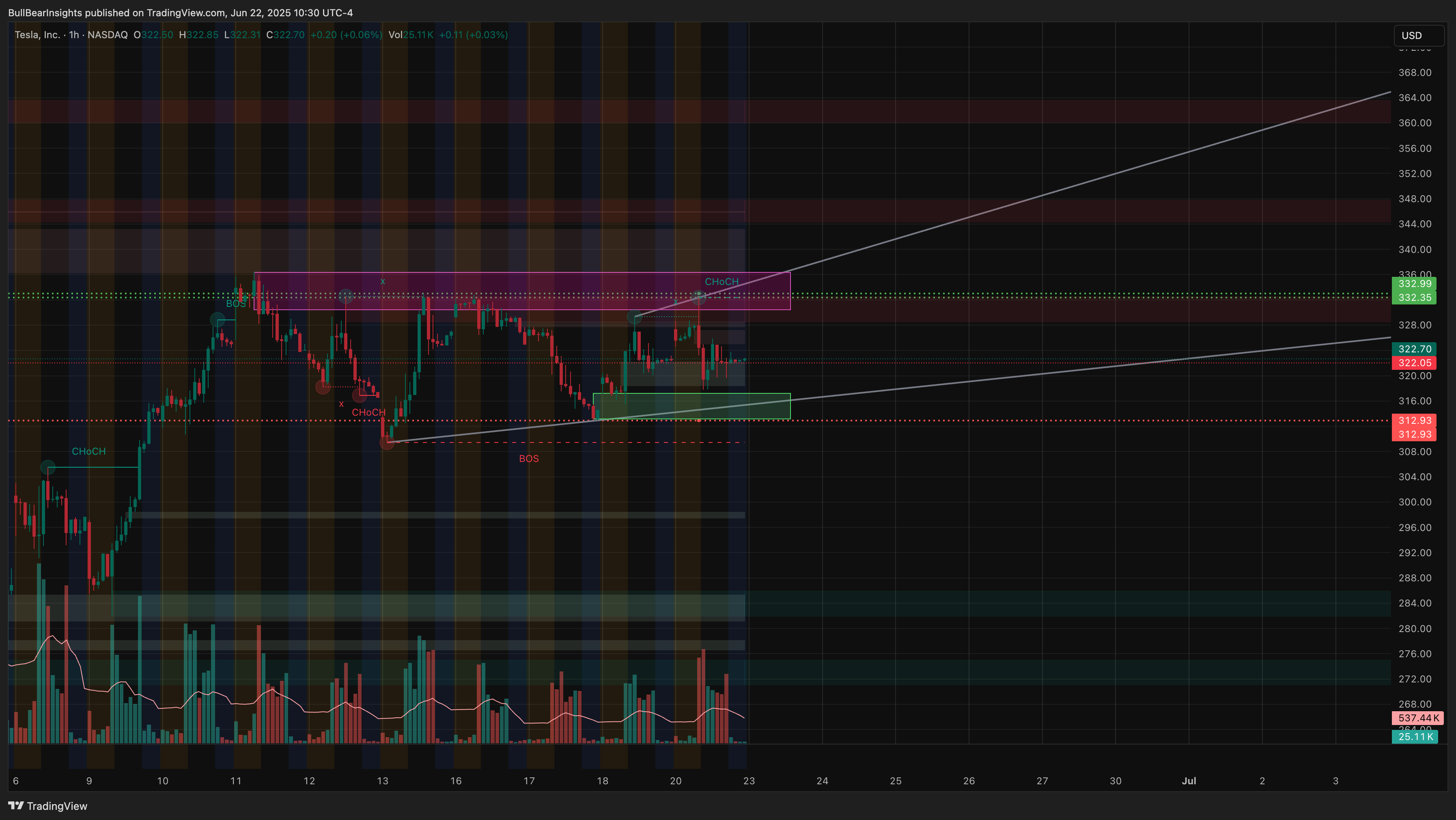Click the 308.00 price axis label

pyautogui.click(x=1415, y=451)
